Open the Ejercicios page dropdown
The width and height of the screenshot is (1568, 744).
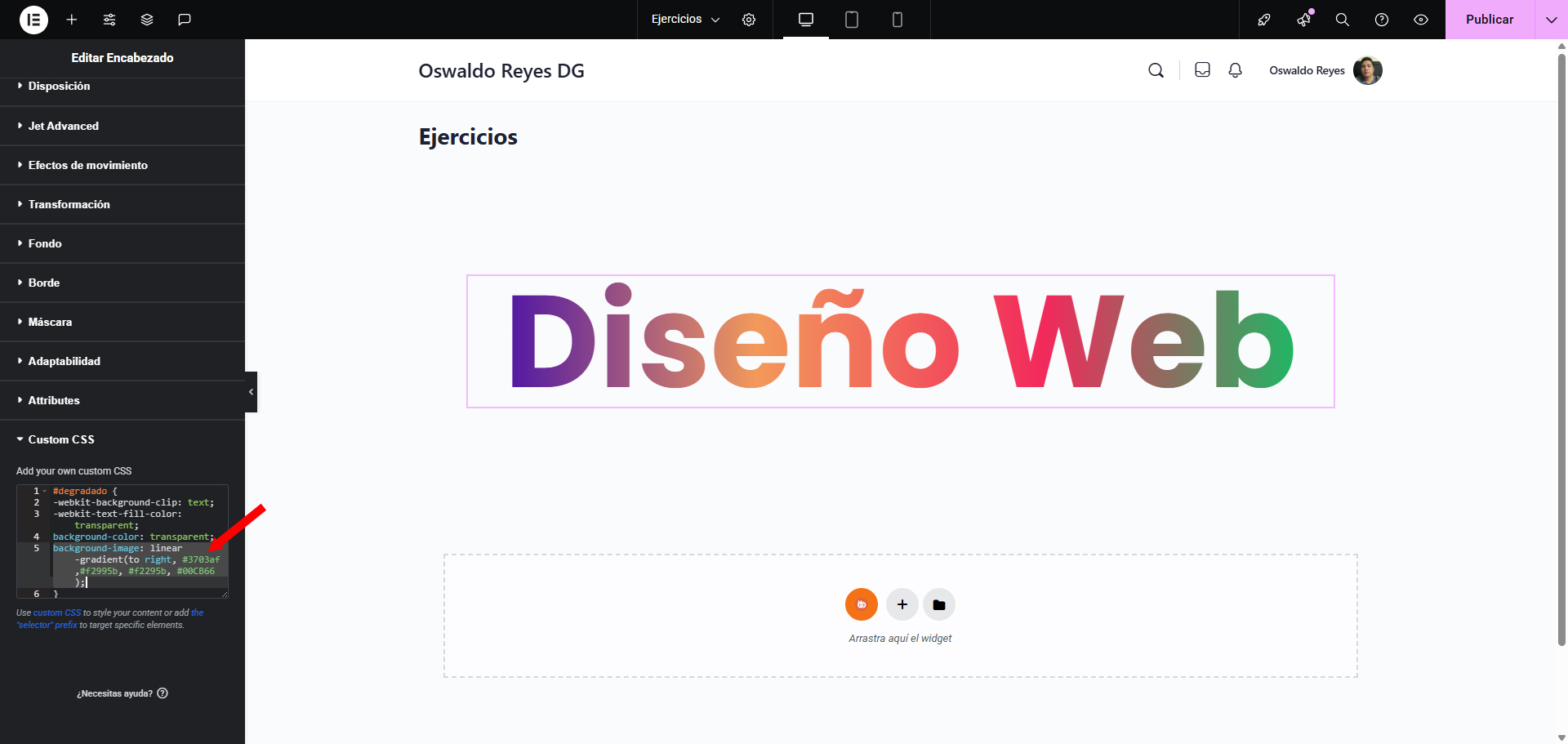point(685,20)
